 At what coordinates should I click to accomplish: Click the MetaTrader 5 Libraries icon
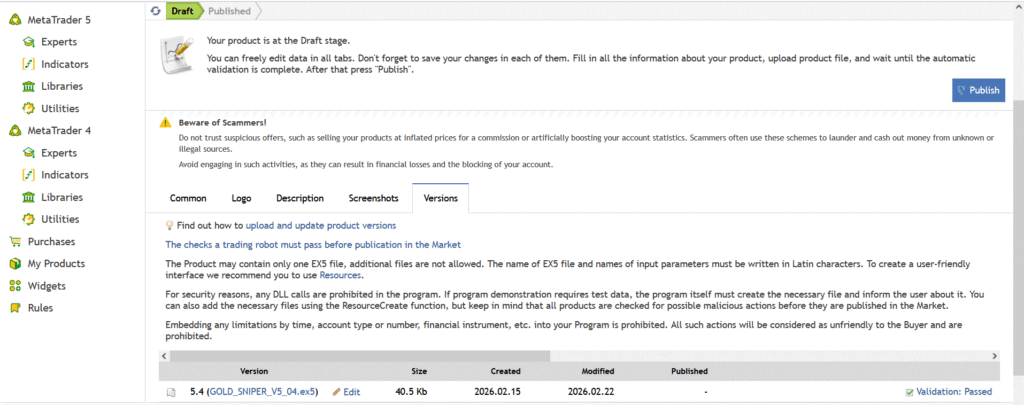pyautogui.click(x=29, y=86)
